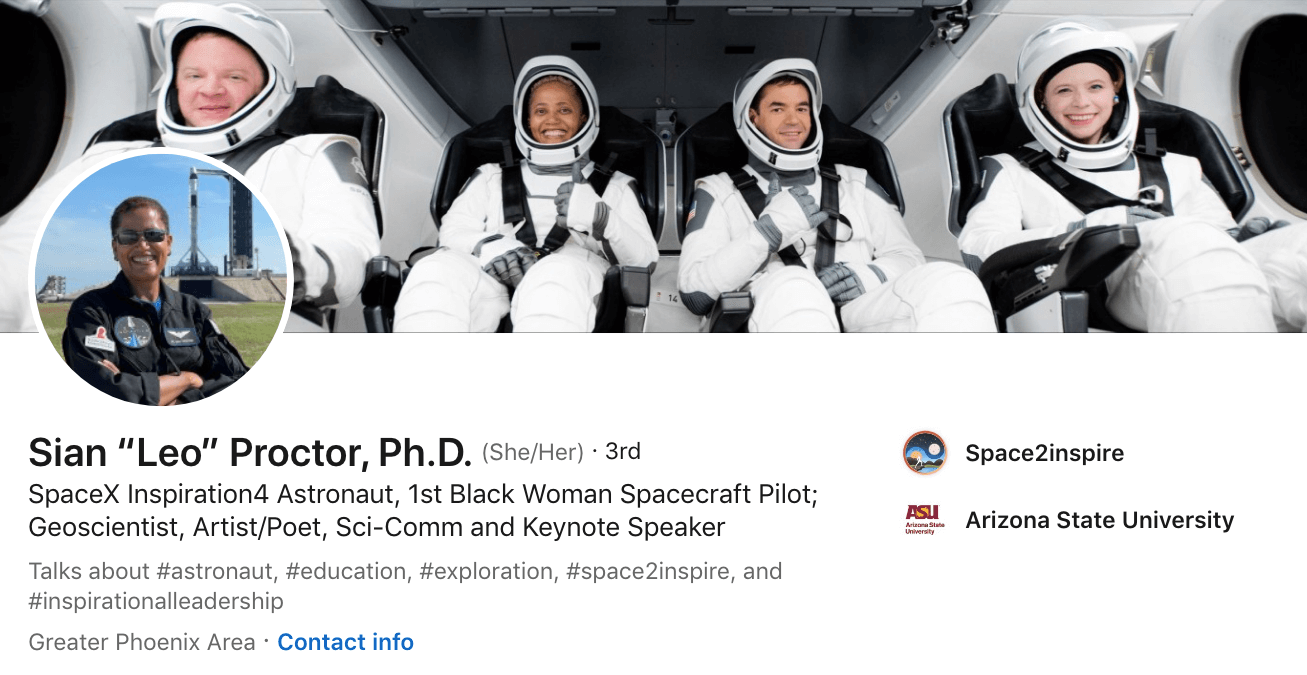Click the "Talks about #astronaut" hashtag line
The width and height of the screenshot is (1307, 675).
pyautogui.click(x=405, y=572)
